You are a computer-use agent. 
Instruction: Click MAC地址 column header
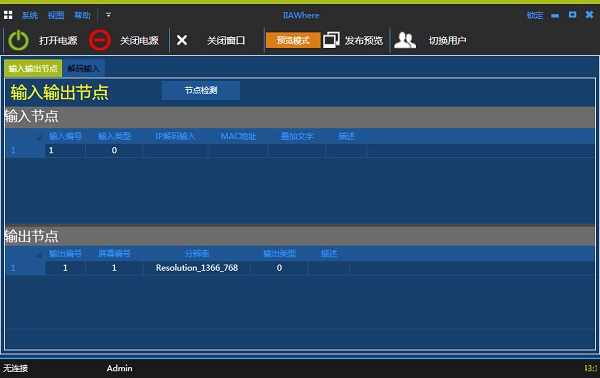(x=238, y=136)
